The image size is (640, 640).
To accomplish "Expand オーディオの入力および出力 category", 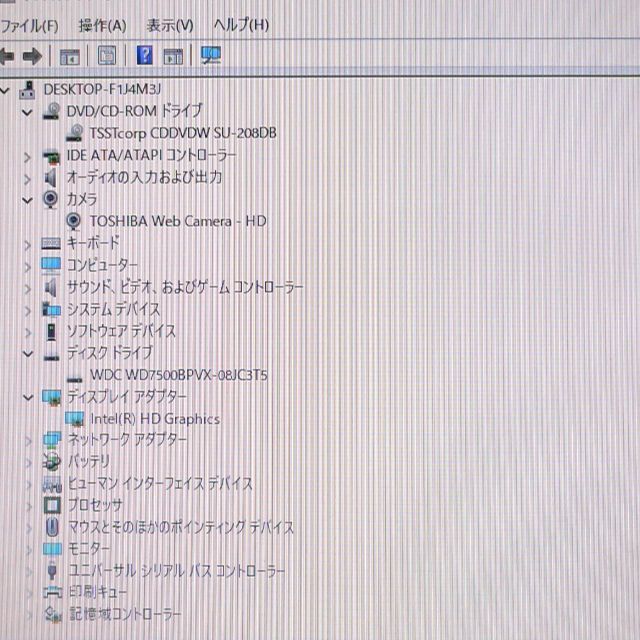I will [x=27, y=179].
